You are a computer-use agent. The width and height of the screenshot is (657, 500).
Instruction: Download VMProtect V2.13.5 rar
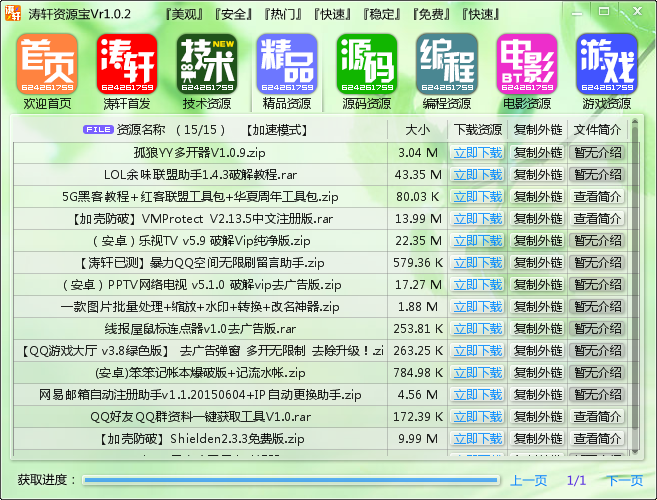(x=478, y=218)
